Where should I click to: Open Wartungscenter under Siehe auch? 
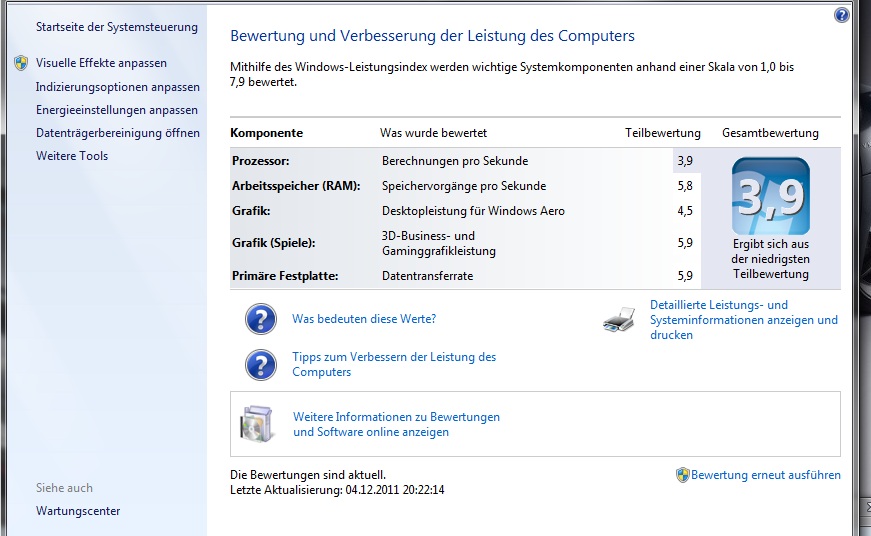[x=78, y=510]
